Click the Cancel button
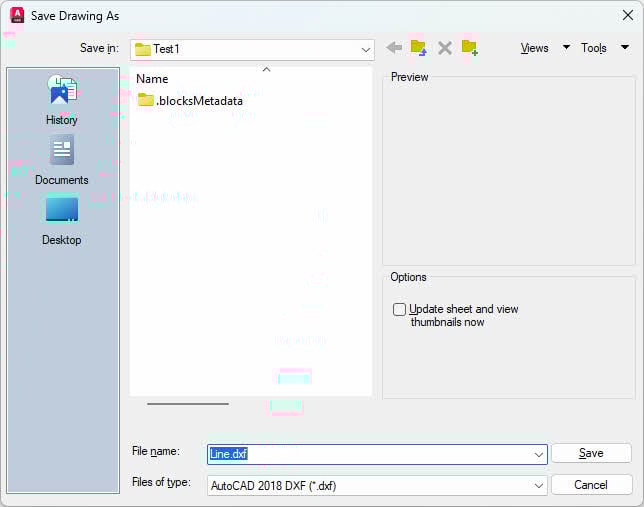This screenshot has width=644, height=507. coord(591,485)
